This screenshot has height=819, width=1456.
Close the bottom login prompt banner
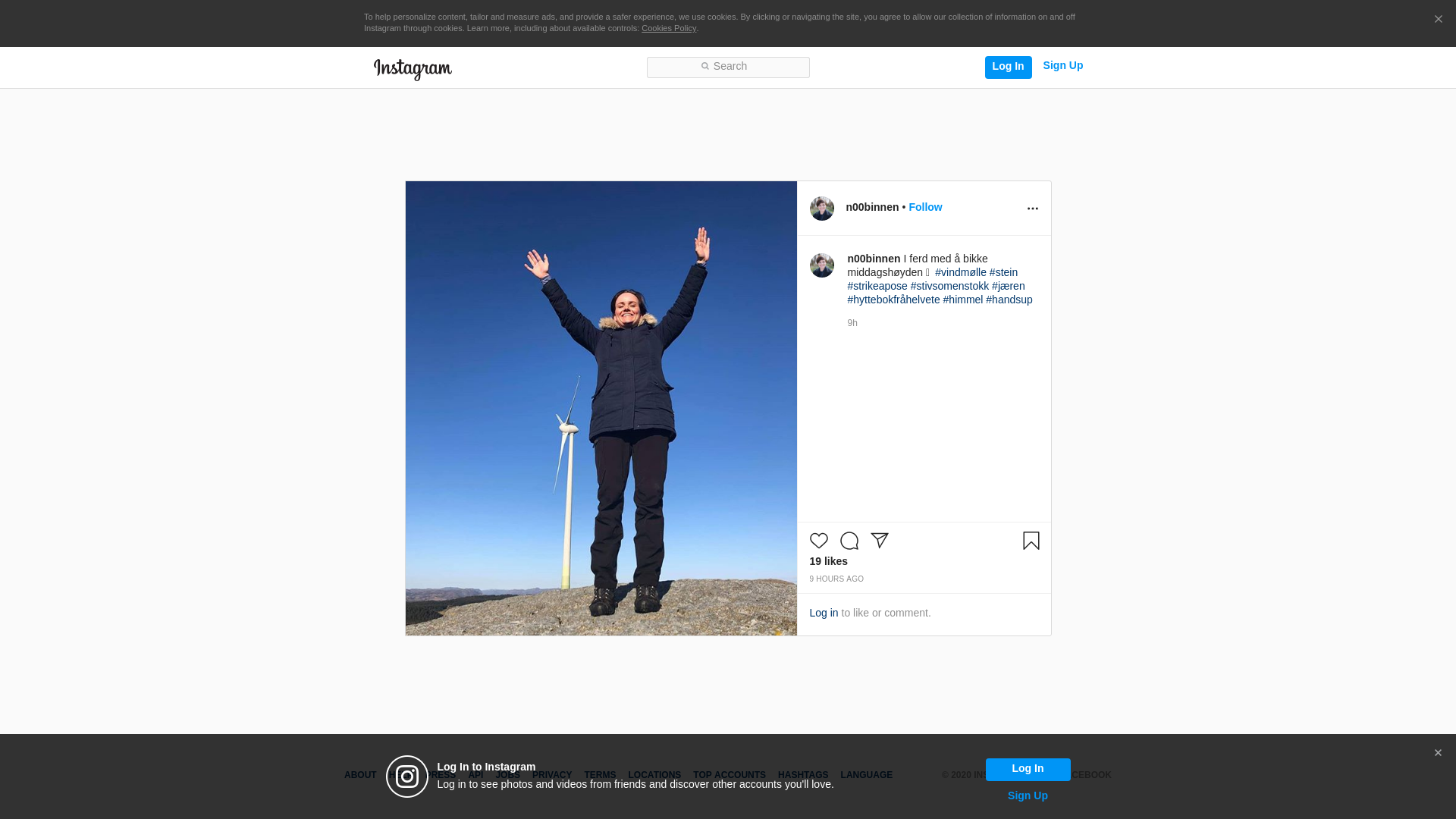[1437, 753]
